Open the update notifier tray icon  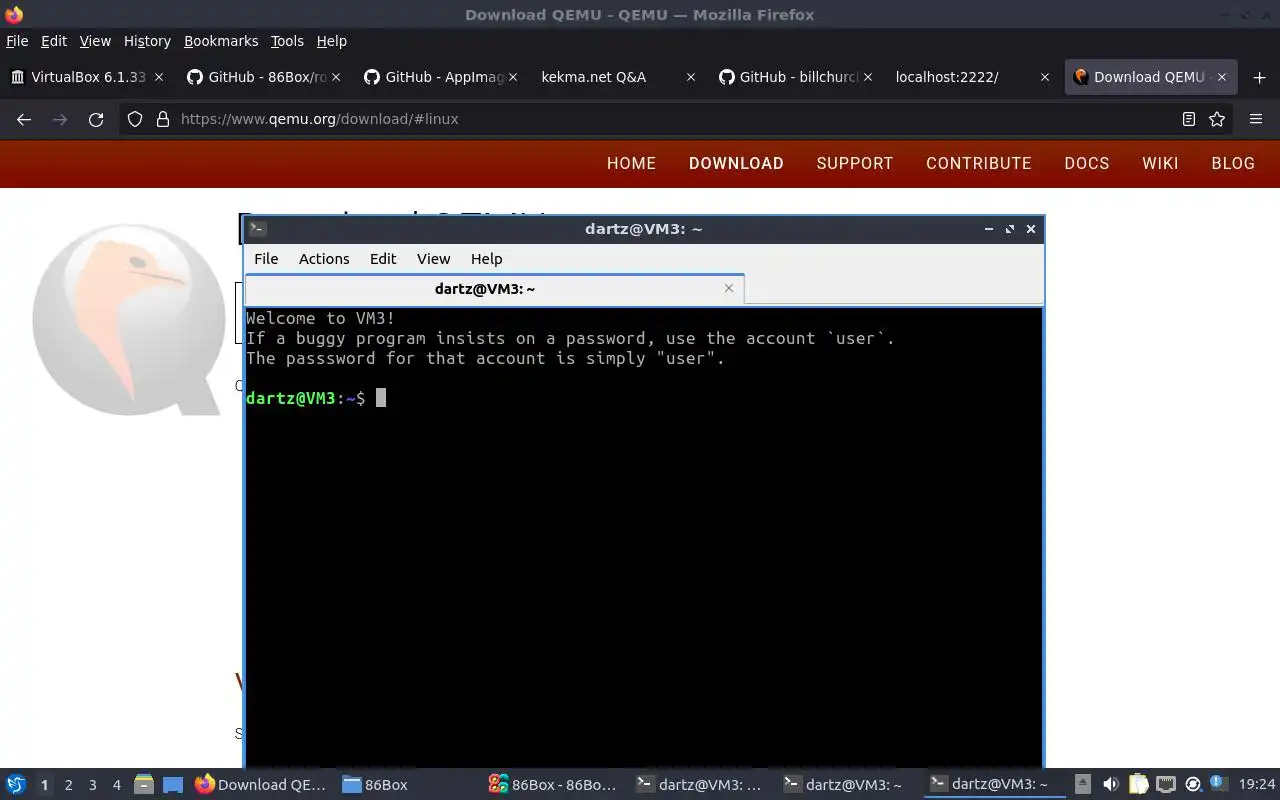pos(1217,783)
